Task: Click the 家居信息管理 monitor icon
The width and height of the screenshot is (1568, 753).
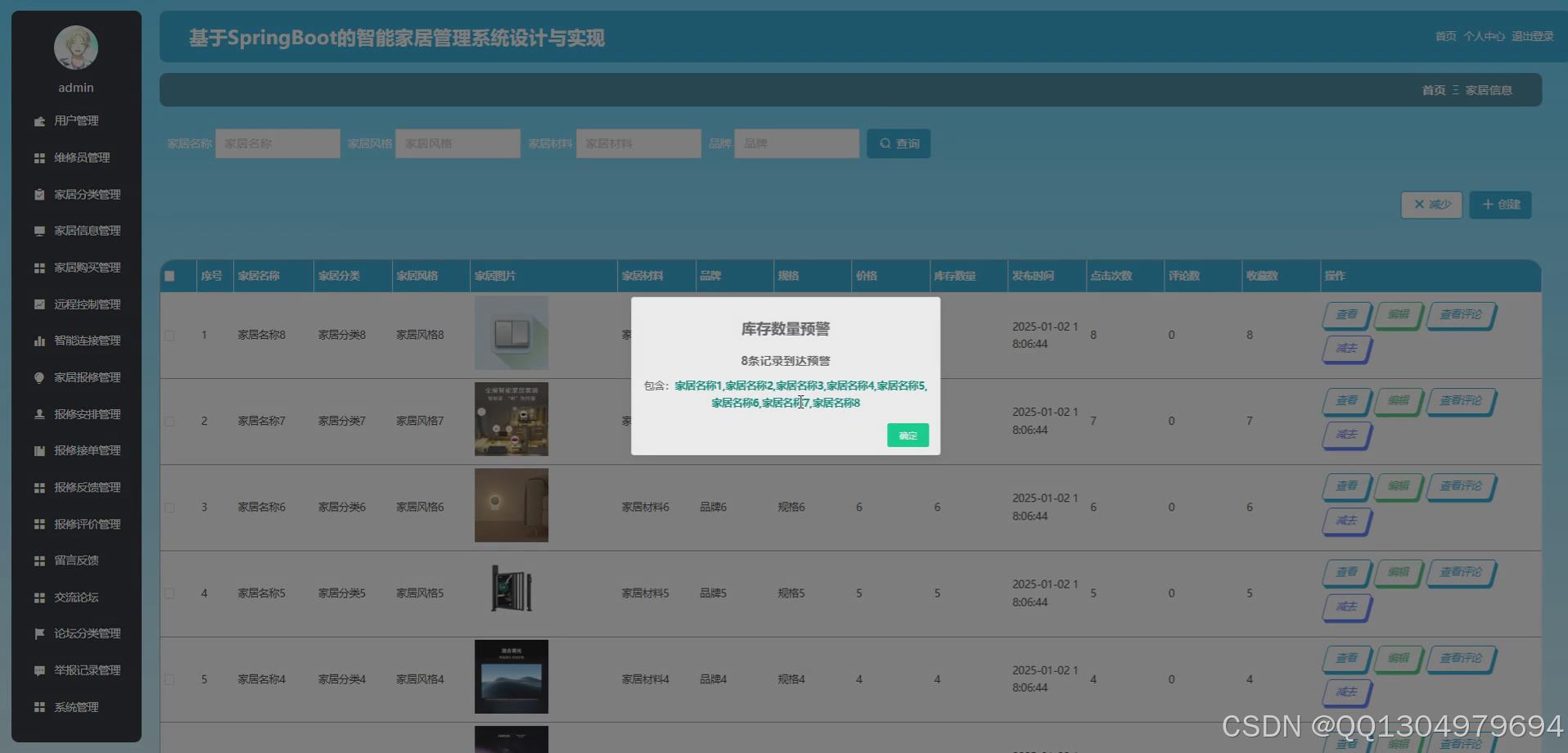Action: [x=39, y=231]
